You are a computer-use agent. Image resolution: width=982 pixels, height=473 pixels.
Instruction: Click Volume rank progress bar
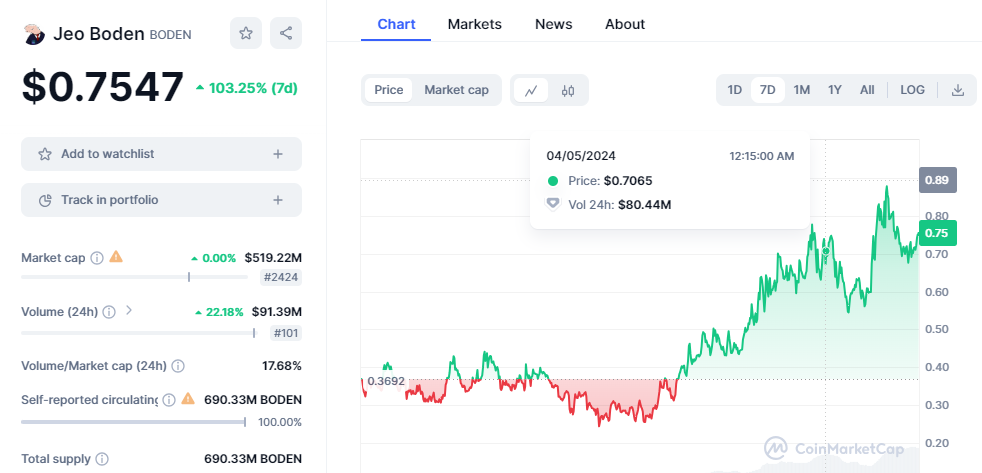tap(139, 333)
